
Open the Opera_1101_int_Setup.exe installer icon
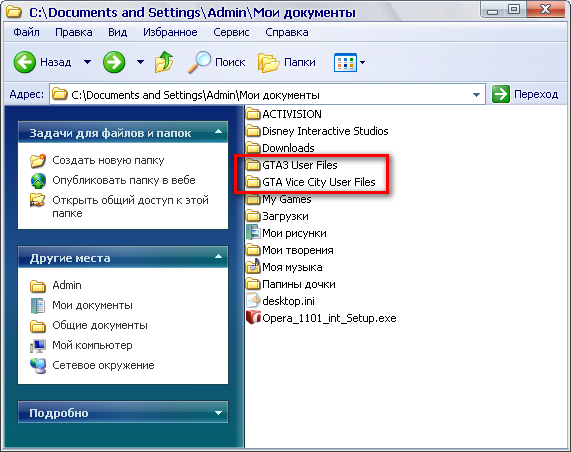253,318
